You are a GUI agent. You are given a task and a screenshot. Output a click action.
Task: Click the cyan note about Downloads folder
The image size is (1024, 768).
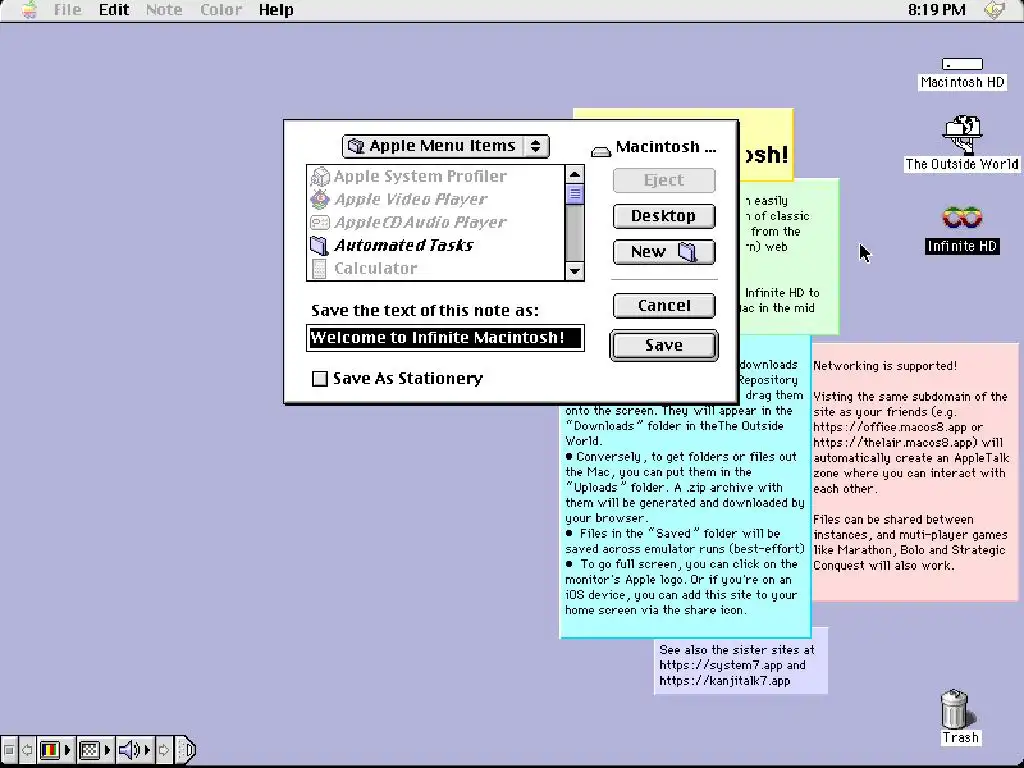pyautogui.click(x=686, y=520)
